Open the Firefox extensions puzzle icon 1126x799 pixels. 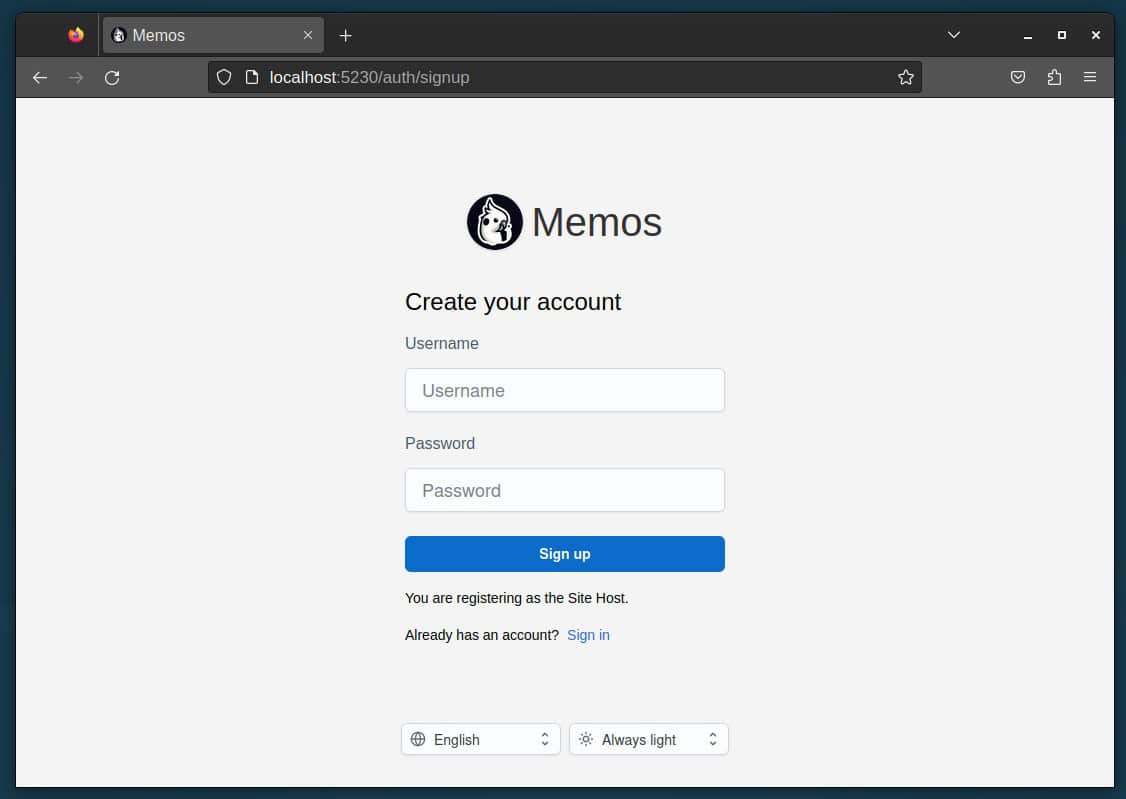coord(1054,77)
